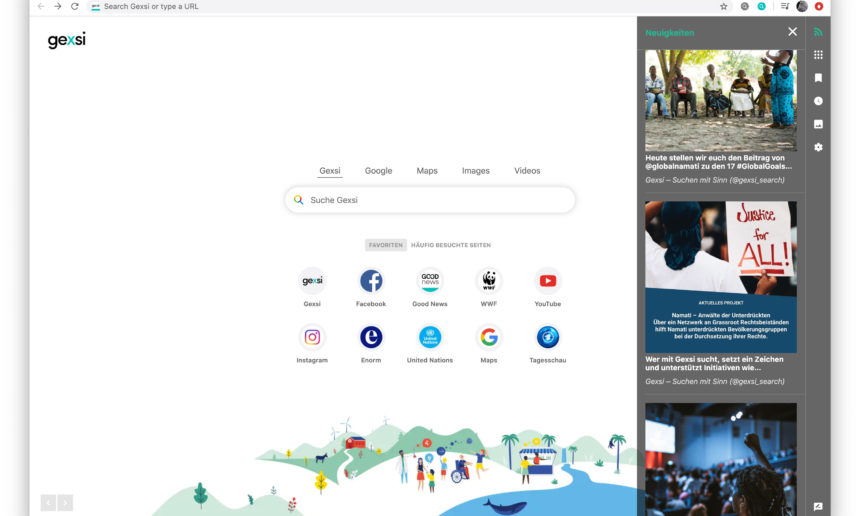Image resolution: width=860 pixels, height=516 pixels.
Task: Click the gexsi logo
Action: tap(66, 40)
